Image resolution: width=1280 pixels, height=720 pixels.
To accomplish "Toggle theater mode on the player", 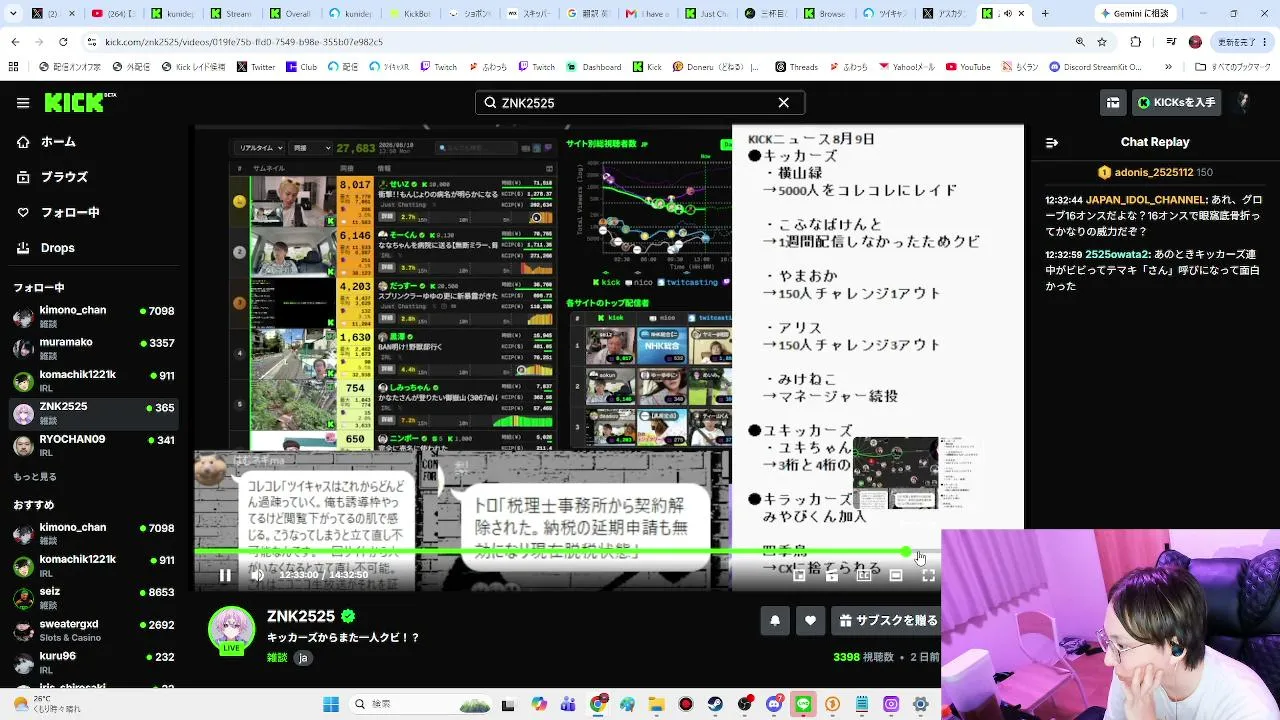I will 896,575.
